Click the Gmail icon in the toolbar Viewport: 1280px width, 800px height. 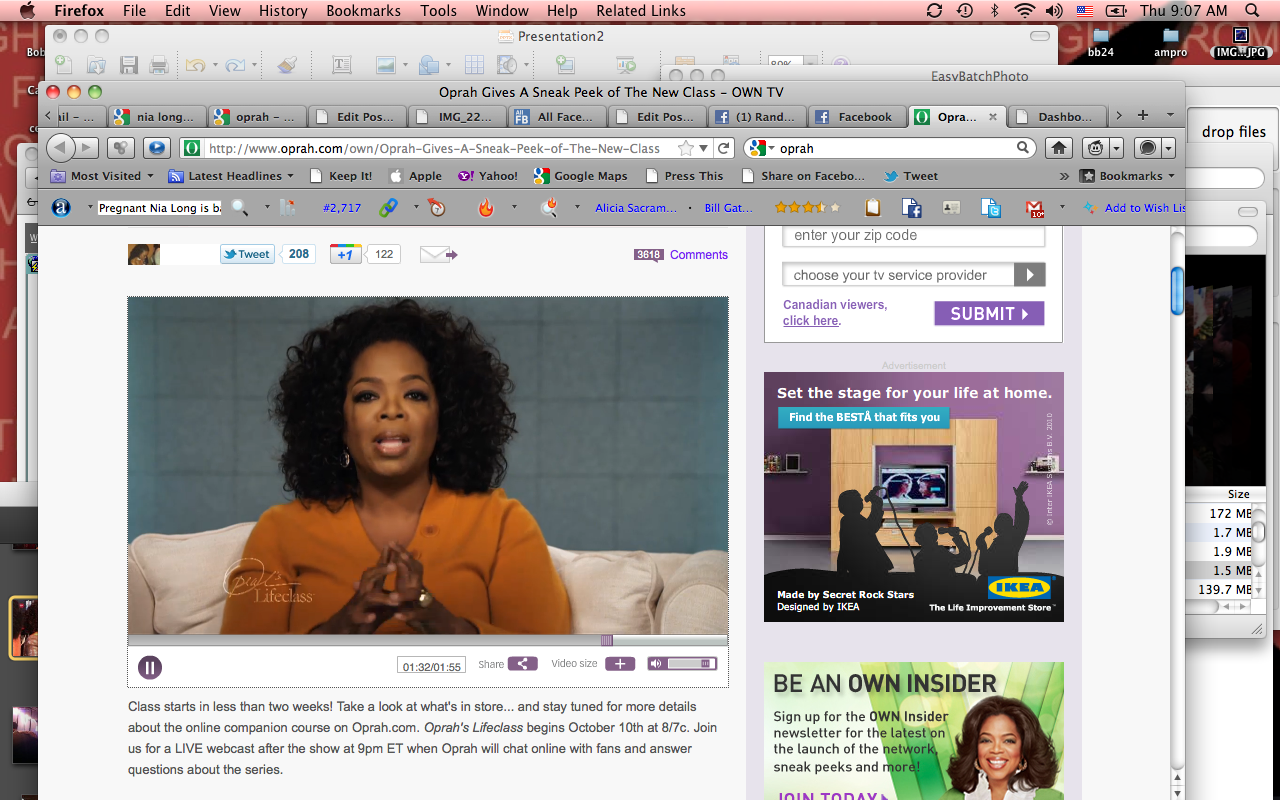point(1035,208)
